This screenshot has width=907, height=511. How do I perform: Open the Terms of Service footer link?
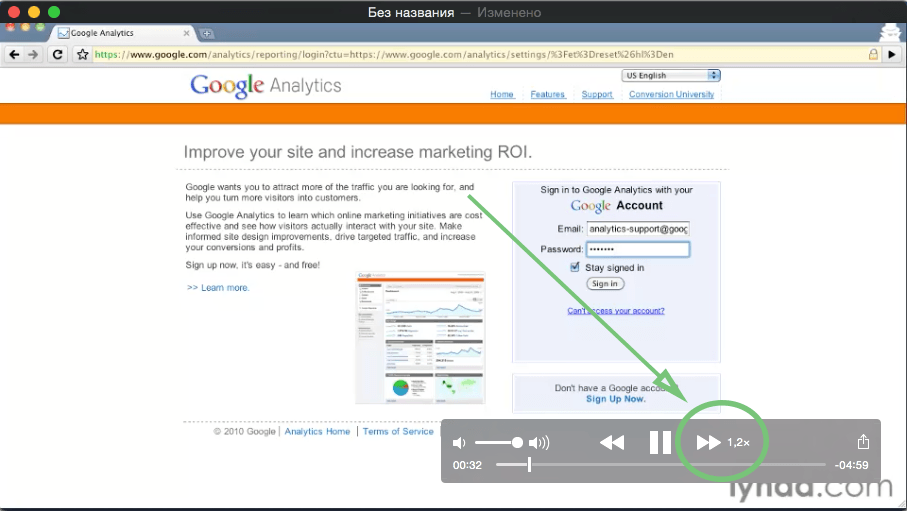tap(398, 431)
